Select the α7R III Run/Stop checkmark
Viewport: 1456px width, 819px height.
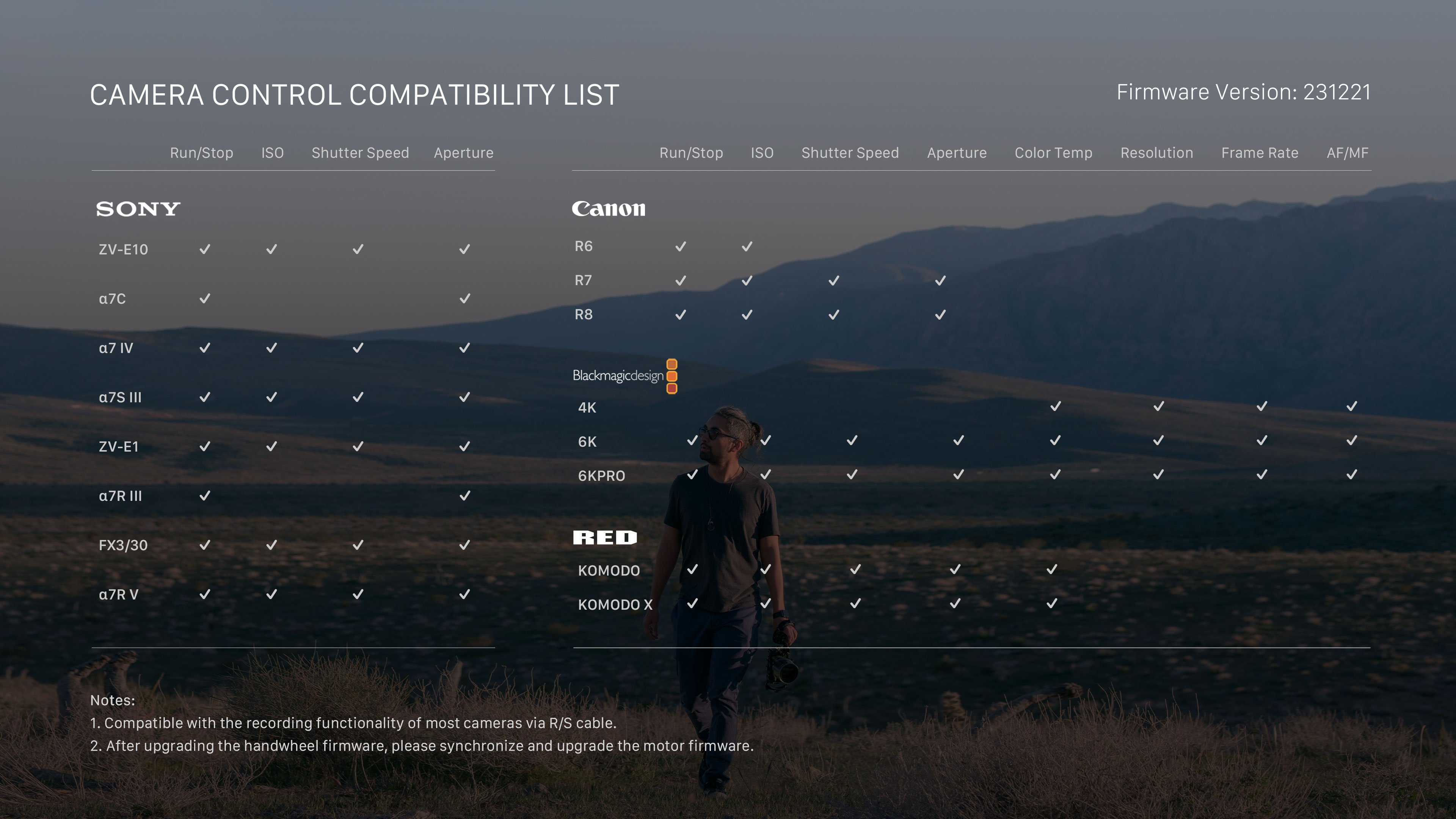tap(205, 496)
